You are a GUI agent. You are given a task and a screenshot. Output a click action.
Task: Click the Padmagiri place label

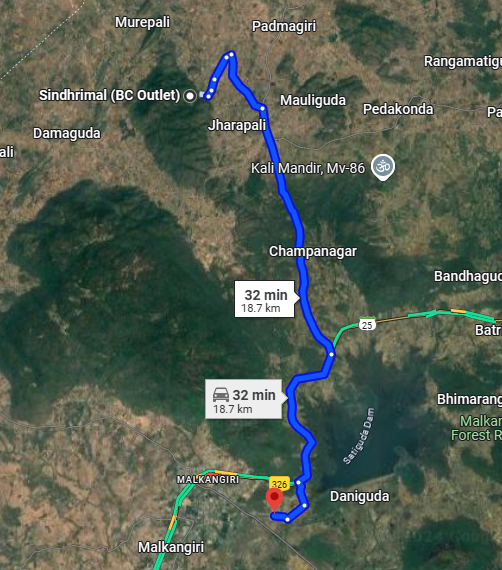[x=284, y=26]
